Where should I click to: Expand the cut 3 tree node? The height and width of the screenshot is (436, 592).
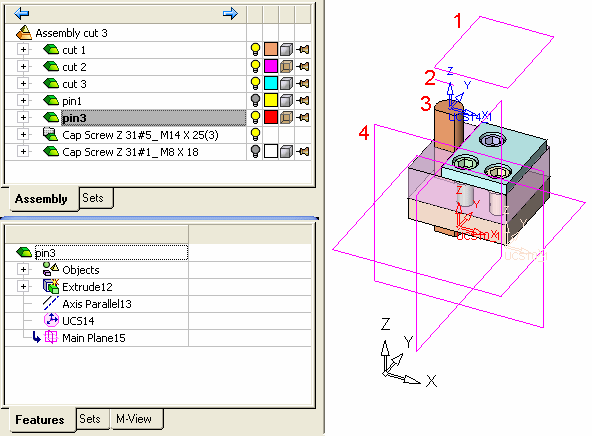point(23,83)
